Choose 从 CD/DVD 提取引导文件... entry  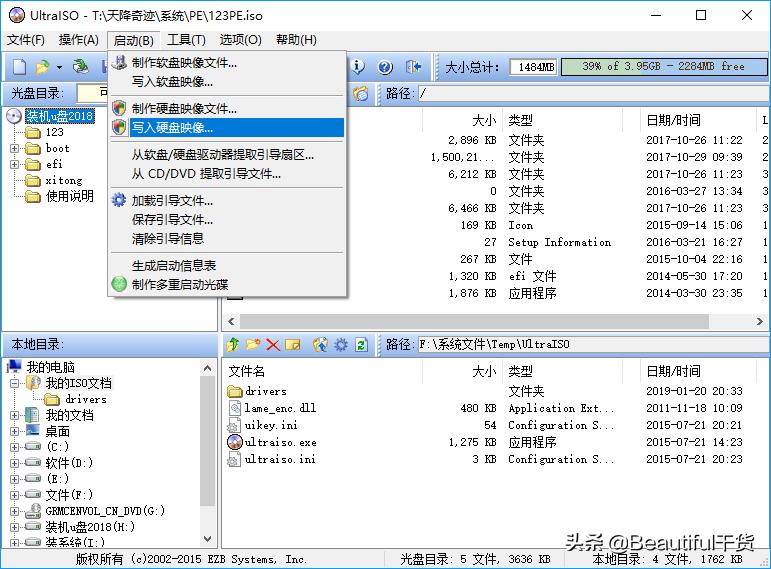(227, 174)
